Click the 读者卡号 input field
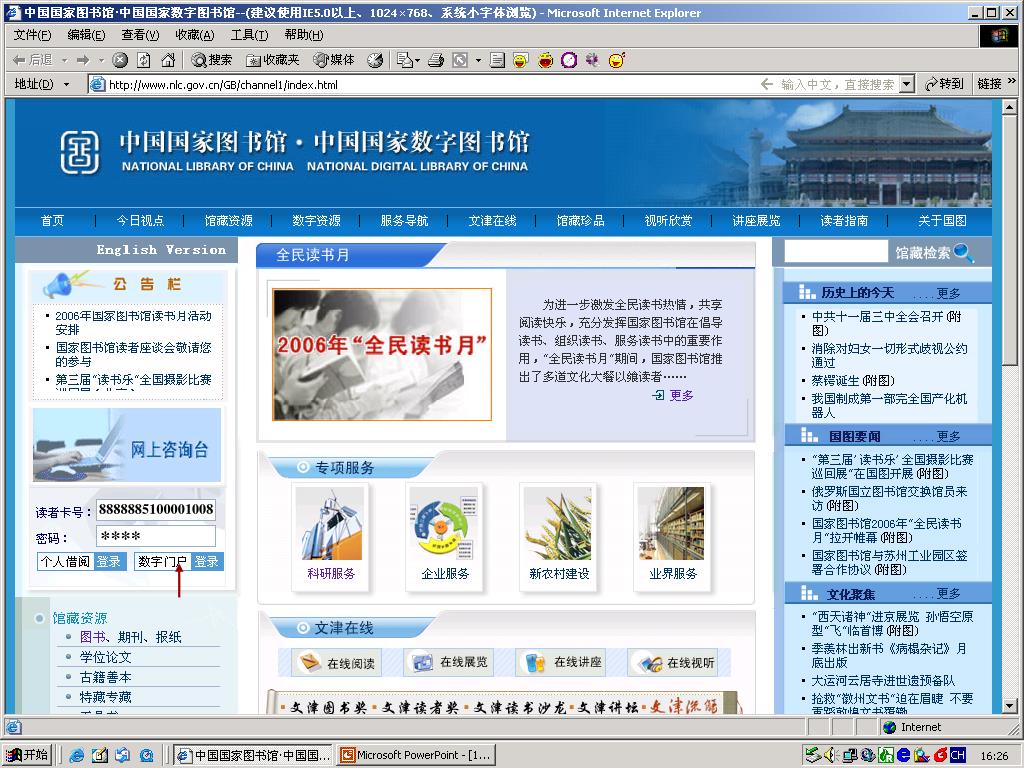The width and height of the screenshot is (1024, 768). click(156, 509)
